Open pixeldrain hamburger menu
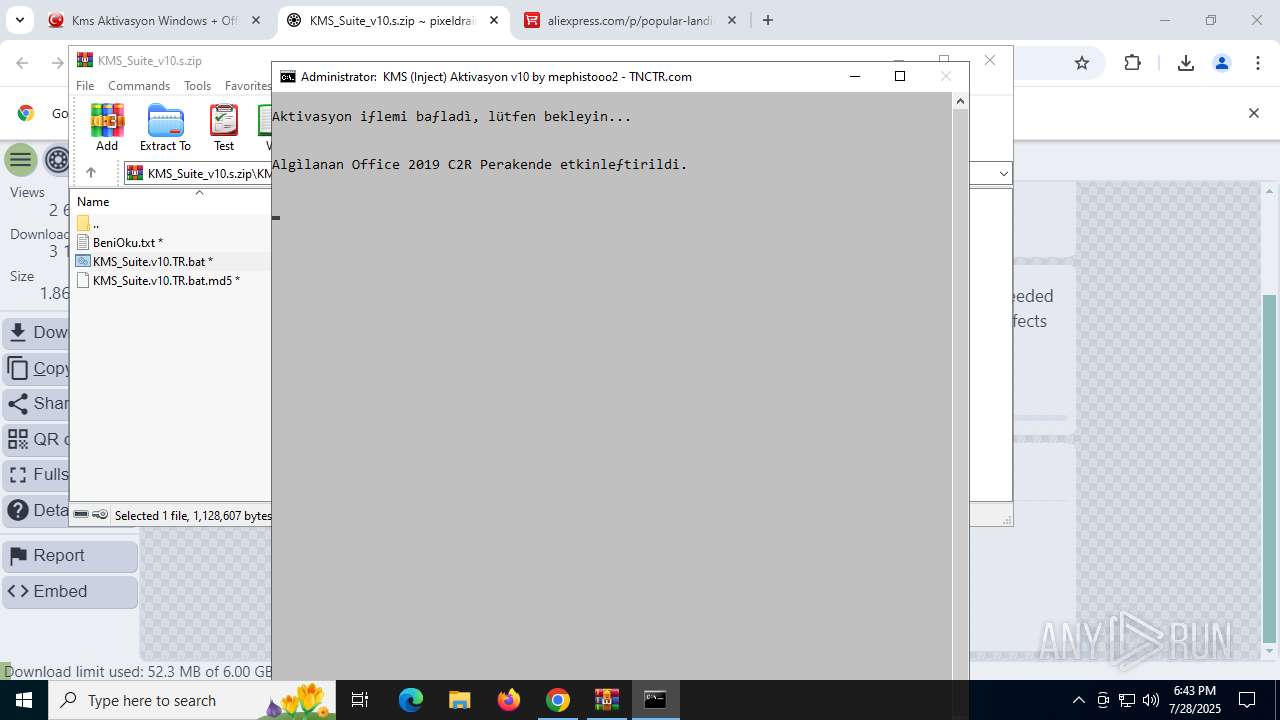The image size is (1280, 720). click(x=20, y=159)
